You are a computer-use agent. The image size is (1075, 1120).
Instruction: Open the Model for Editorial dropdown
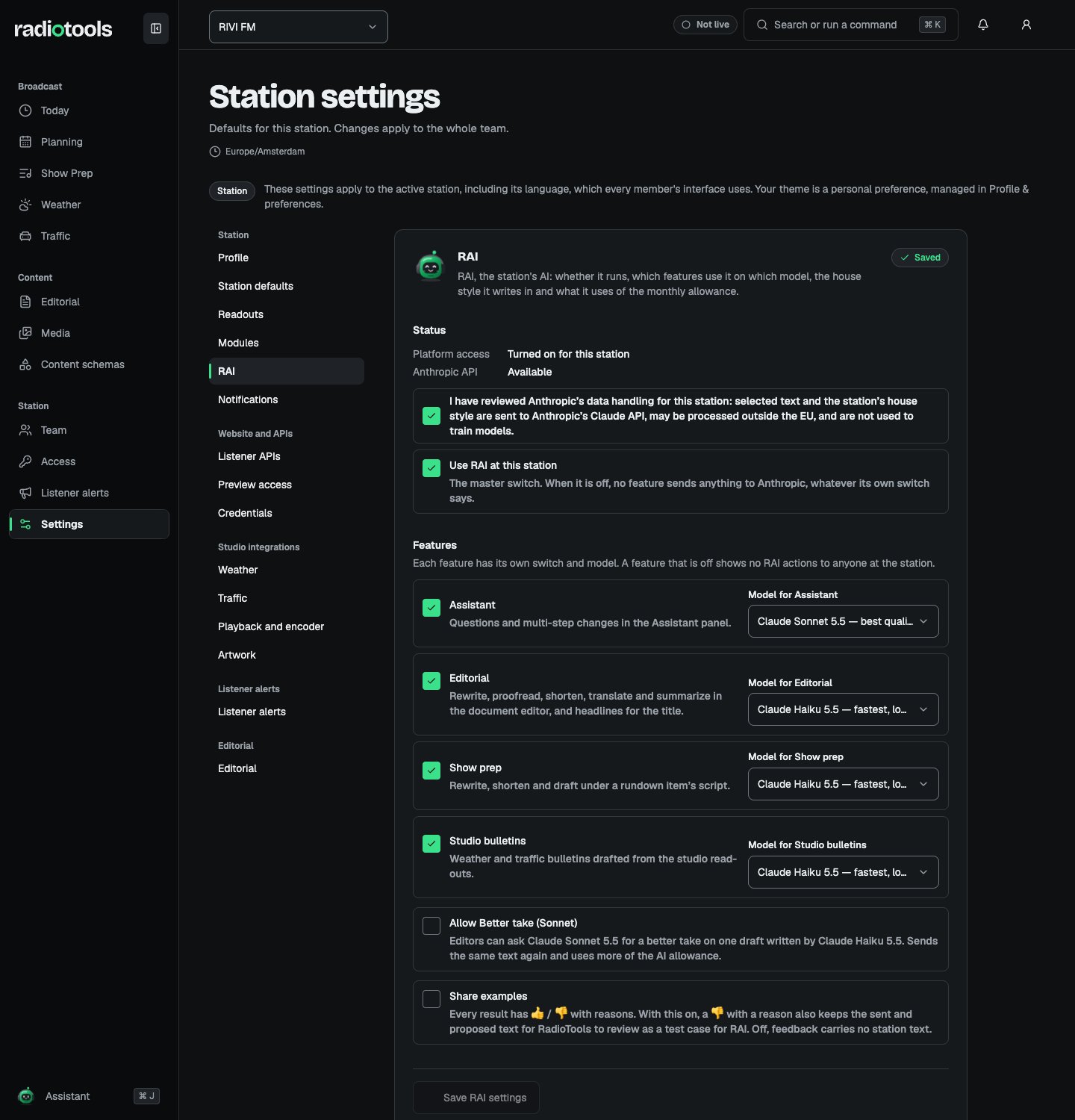(844, 709)
